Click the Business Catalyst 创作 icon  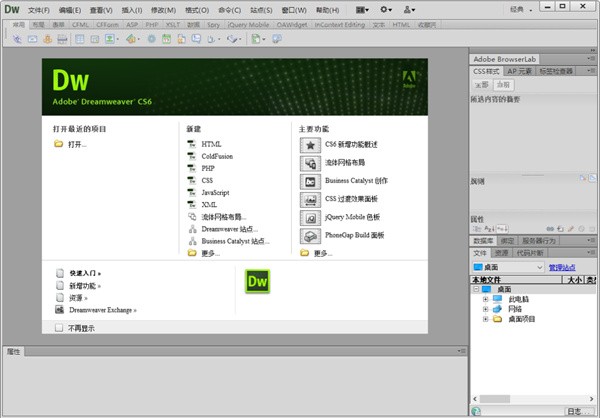tap(310, 181)
